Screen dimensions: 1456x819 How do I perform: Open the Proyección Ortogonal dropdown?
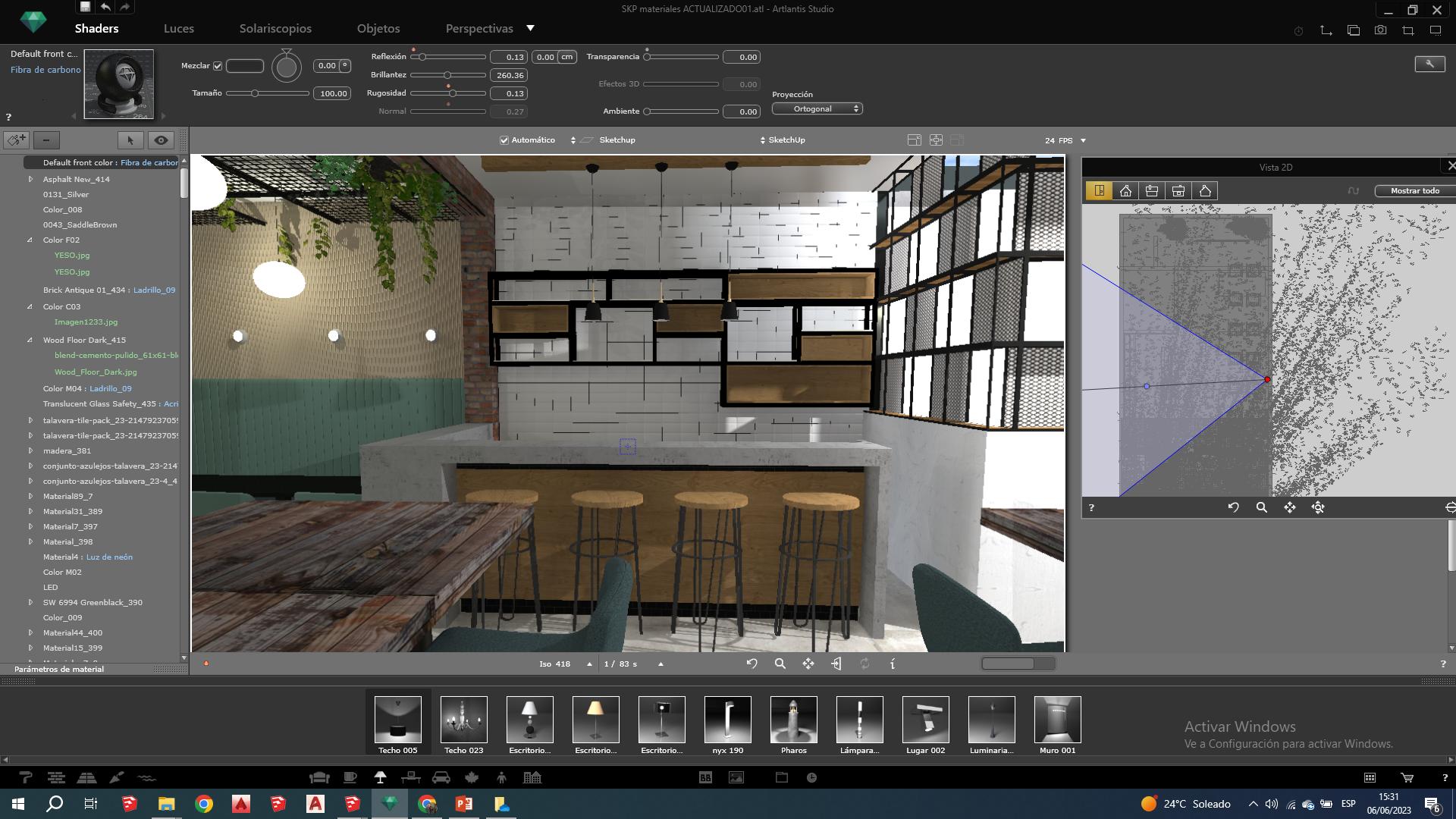coord(817,109)
